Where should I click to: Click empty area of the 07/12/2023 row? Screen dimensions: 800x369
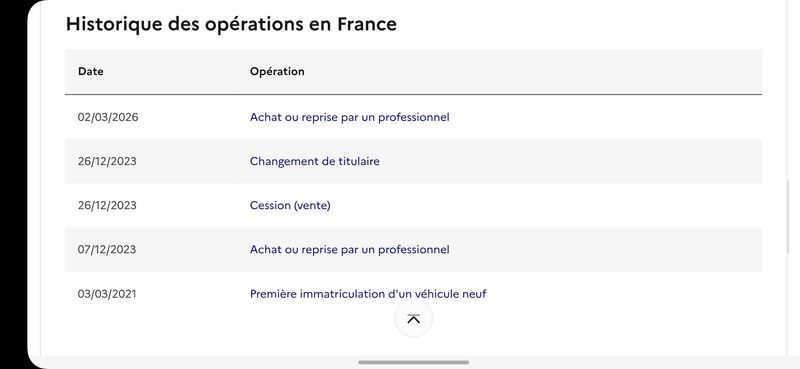pyautogui.click(x=606, y=250)
